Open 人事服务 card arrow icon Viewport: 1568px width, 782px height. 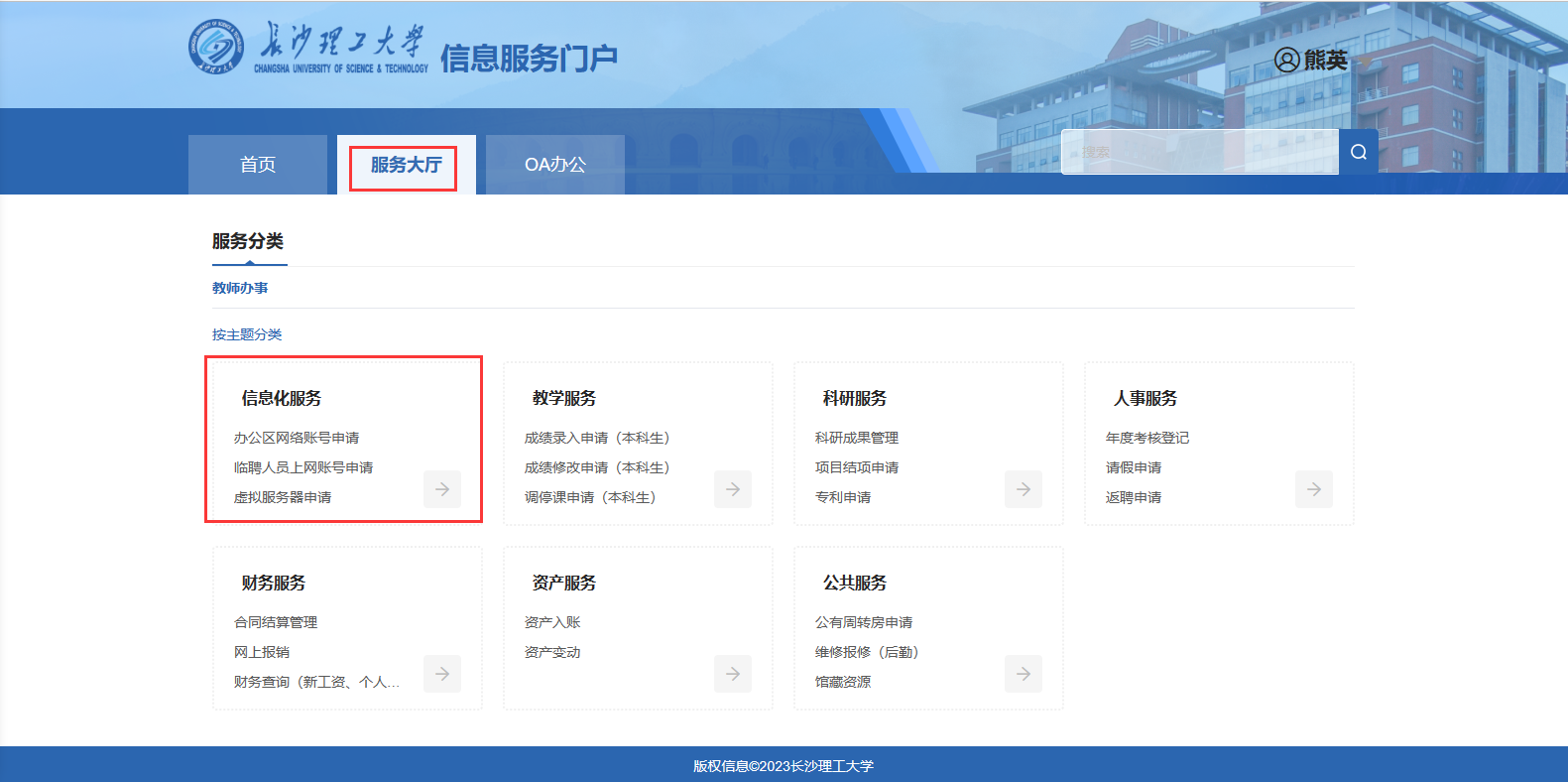coord(1314,489)
